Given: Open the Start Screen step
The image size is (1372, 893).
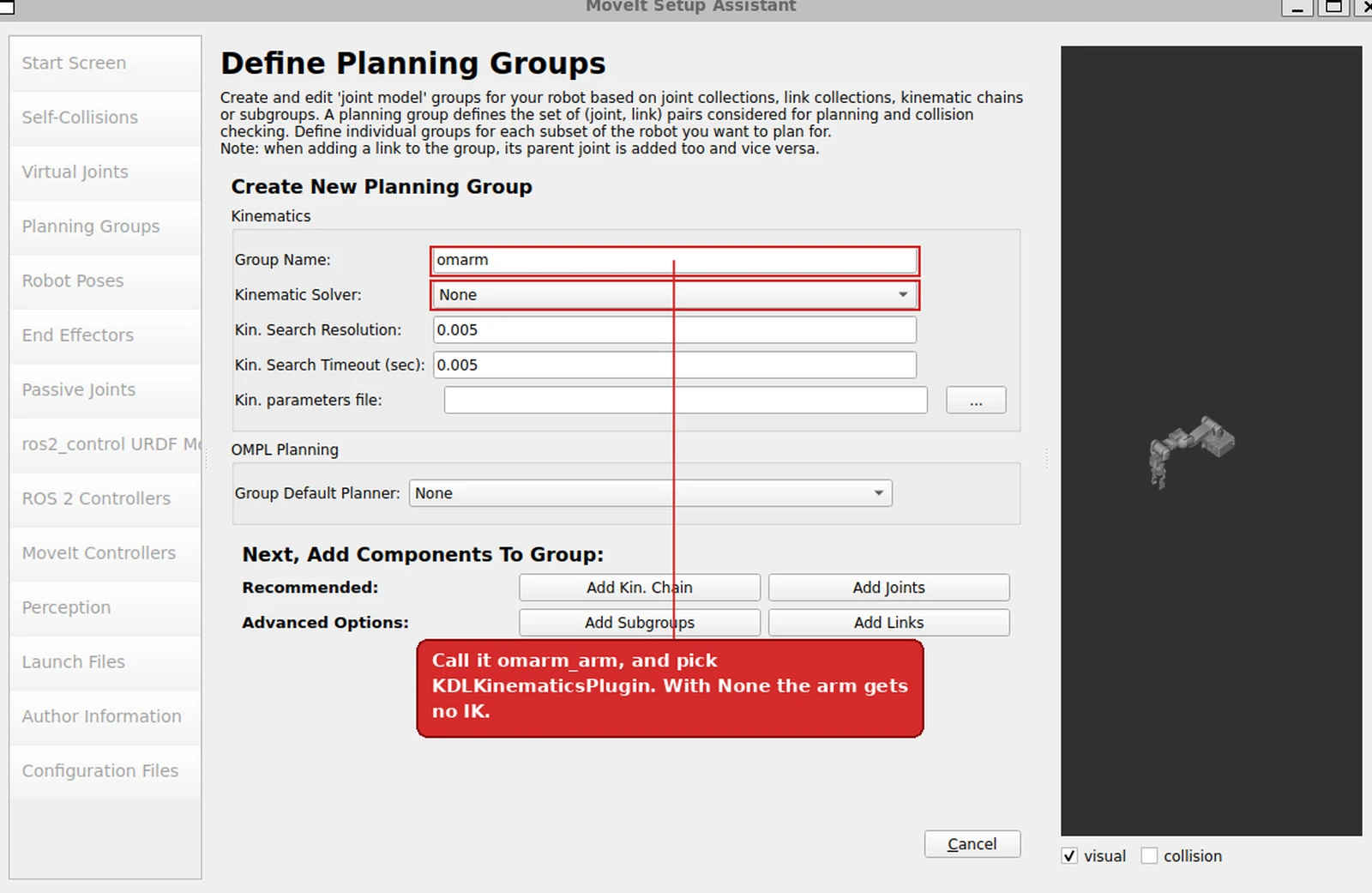Looking at the screenshot, I should 105,63.
